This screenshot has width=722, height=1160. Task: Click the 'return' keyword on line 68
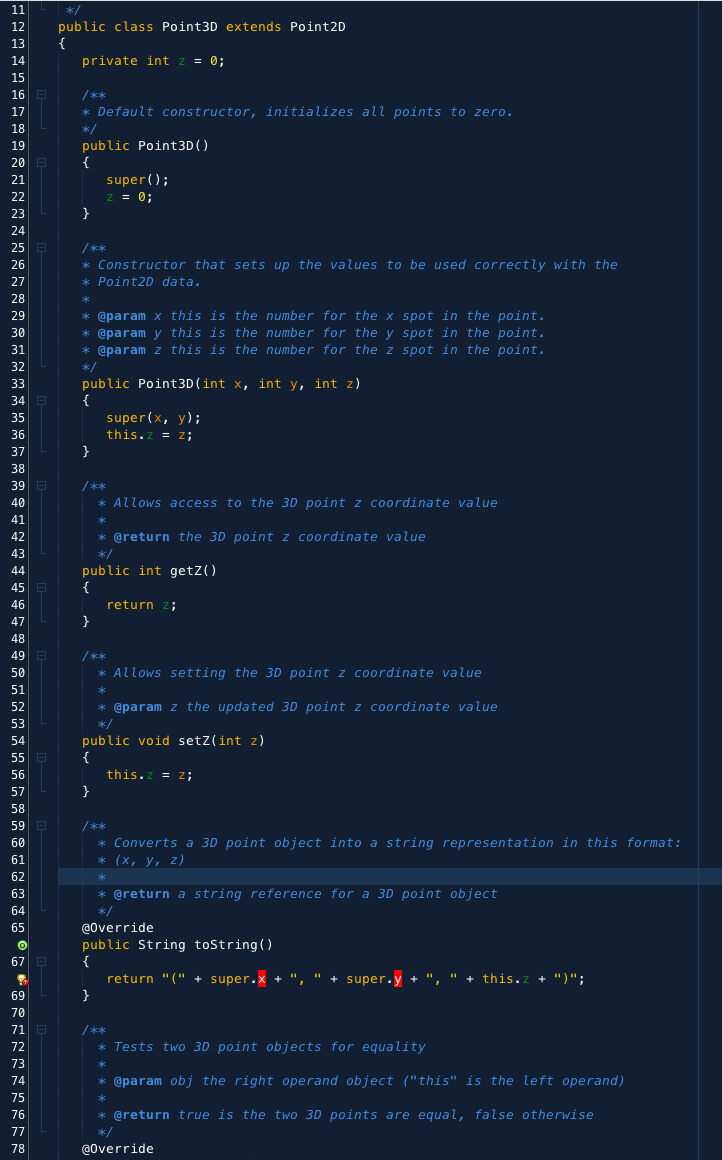129,979
